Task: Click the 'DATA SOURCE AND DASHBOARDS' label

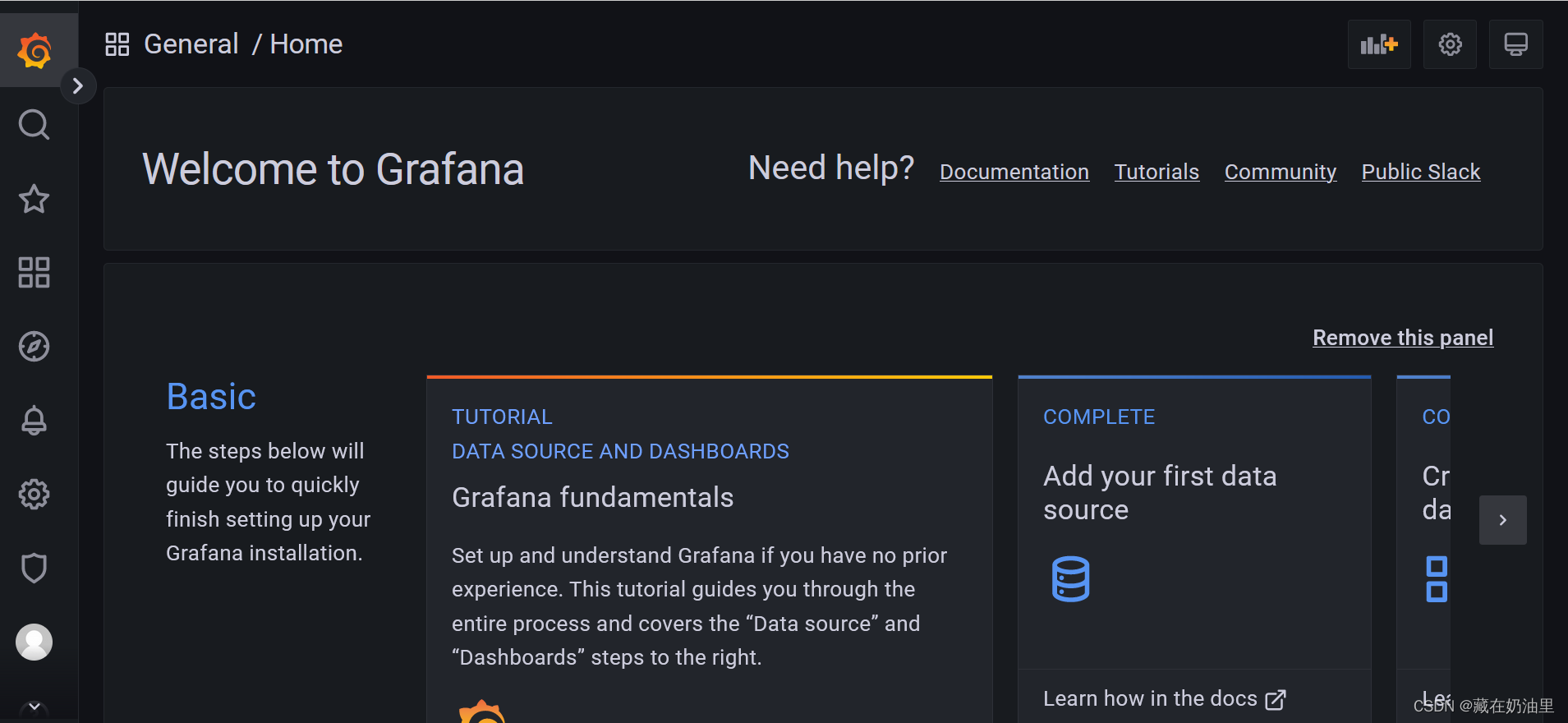Action: [620, 451]
